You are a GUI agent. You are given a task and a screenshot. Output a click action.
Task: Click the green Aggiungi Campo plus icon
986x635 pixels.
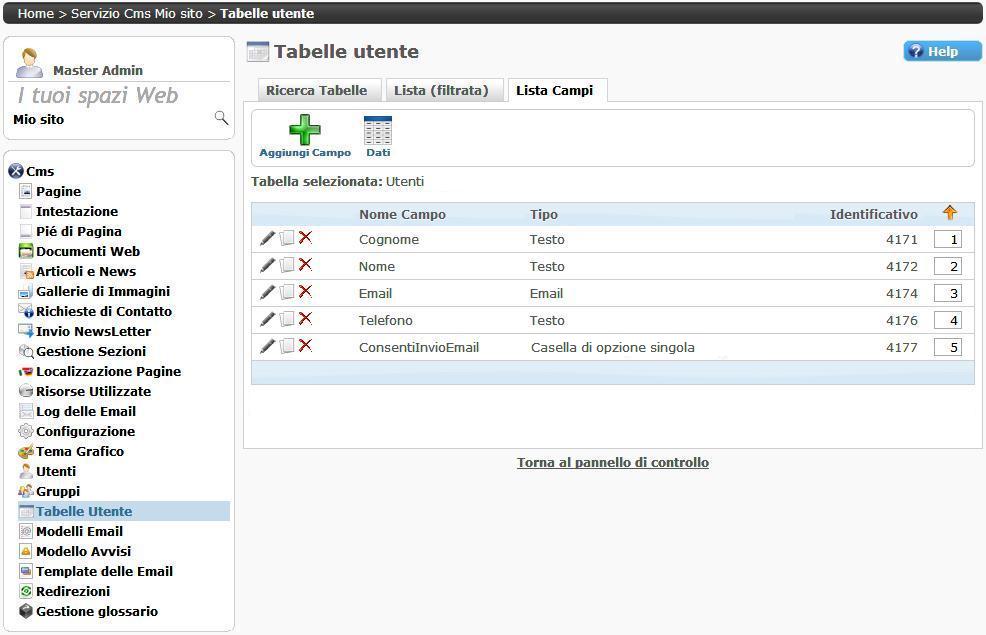coord(304,130)
